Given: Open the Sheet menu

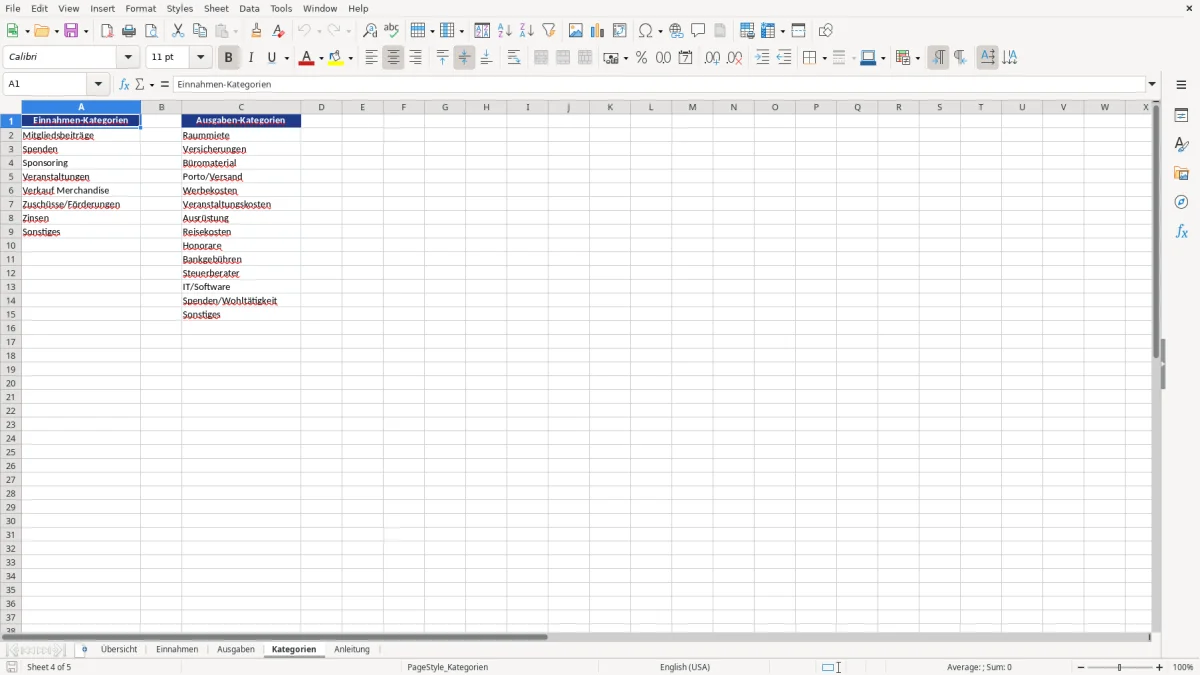Looking at the screenshot, I should (216, 8).
